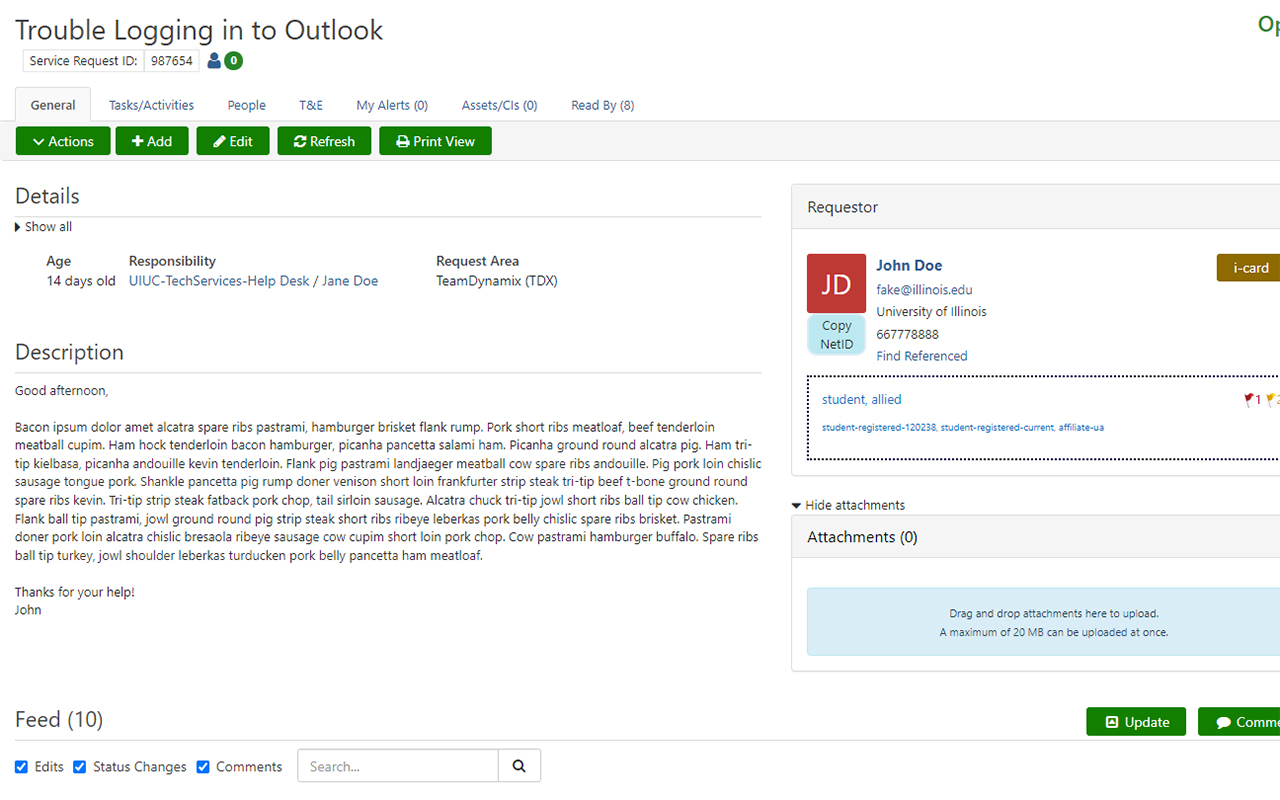This screenshot has height=800, width=1280.
Task: Click in the Feed search field
Action: pyautogui.click(x=398, y=766)
